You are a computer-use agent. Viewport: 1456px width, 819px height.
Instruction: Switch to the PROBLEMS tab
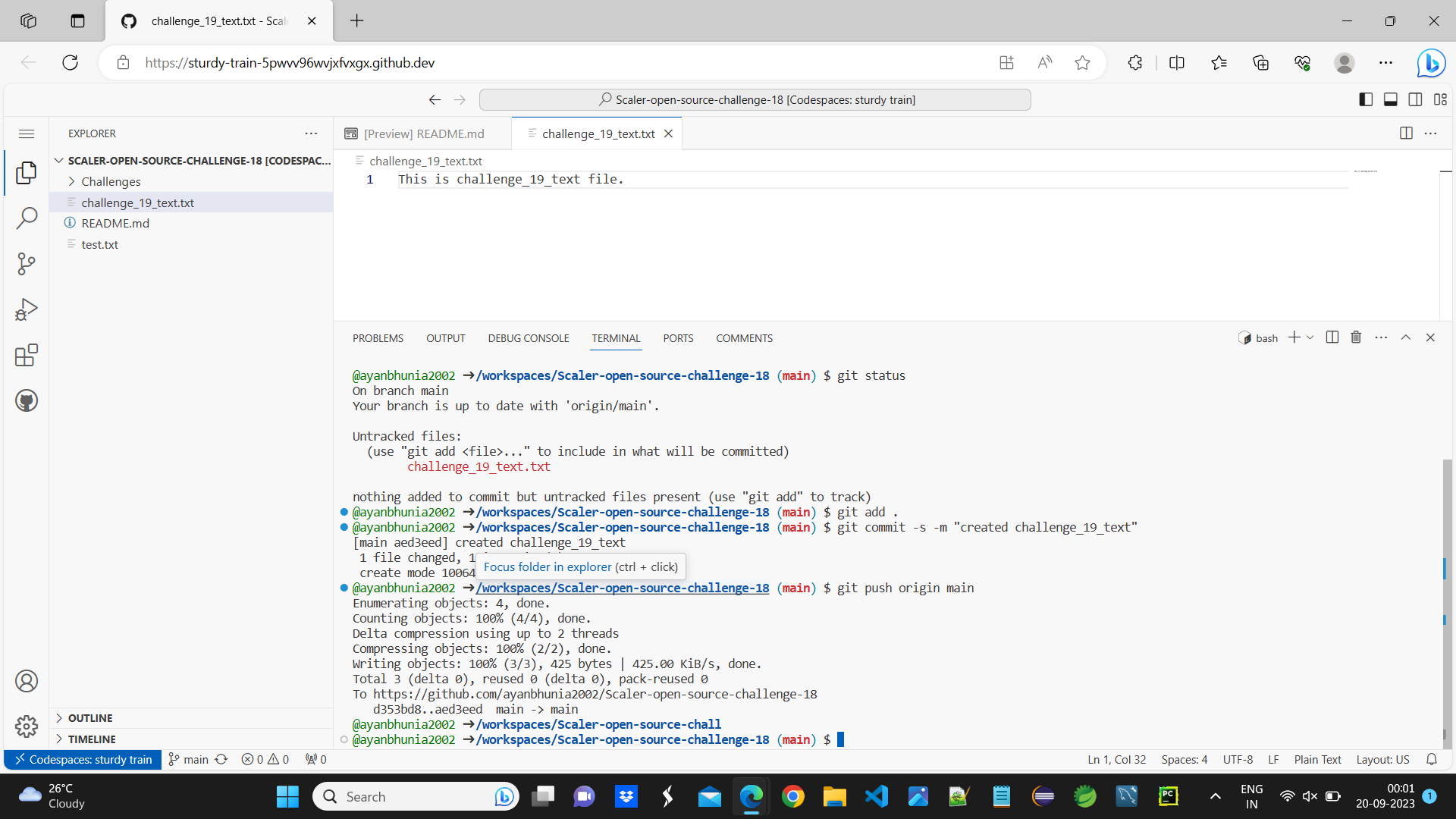click(x=378, y=338)
